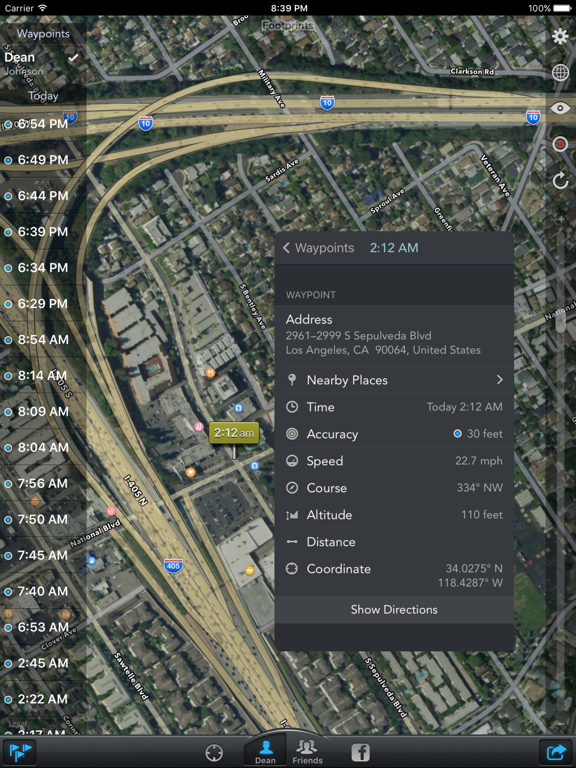Viewport: 576px width, 768px height.
Task: Select the Altitude row
Action: point(394,515)
